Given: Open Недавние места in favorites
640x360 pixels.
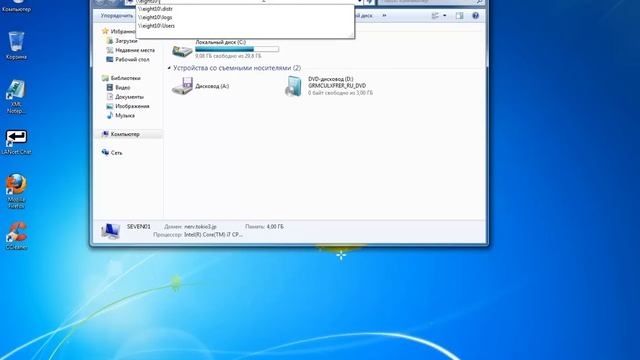Looking at the screenshot, I should tap(135, 50).
